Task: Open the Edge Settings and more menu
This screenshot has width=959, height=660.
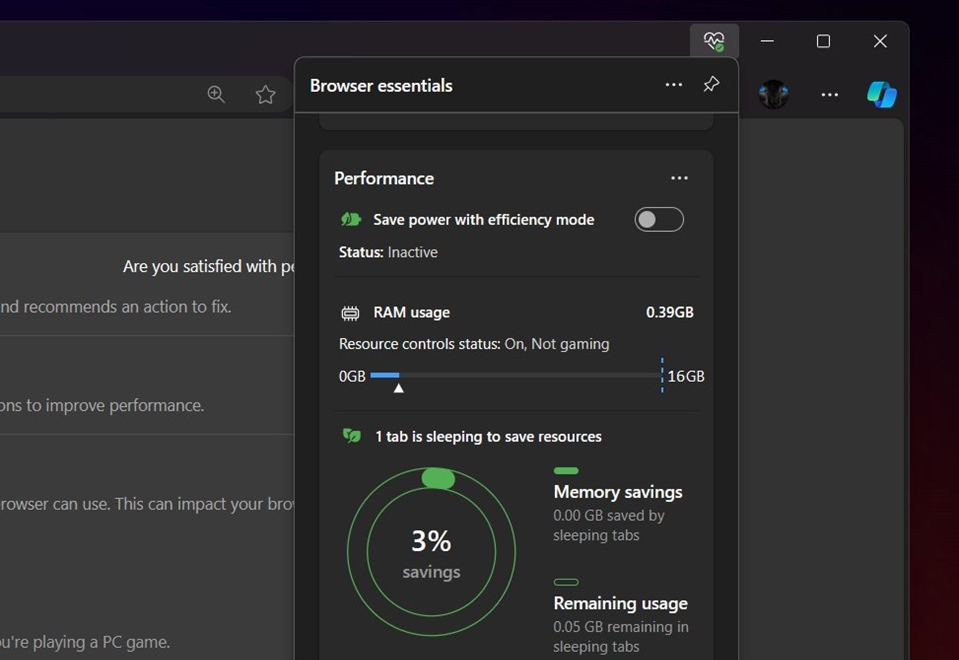Action: [829, 95]
